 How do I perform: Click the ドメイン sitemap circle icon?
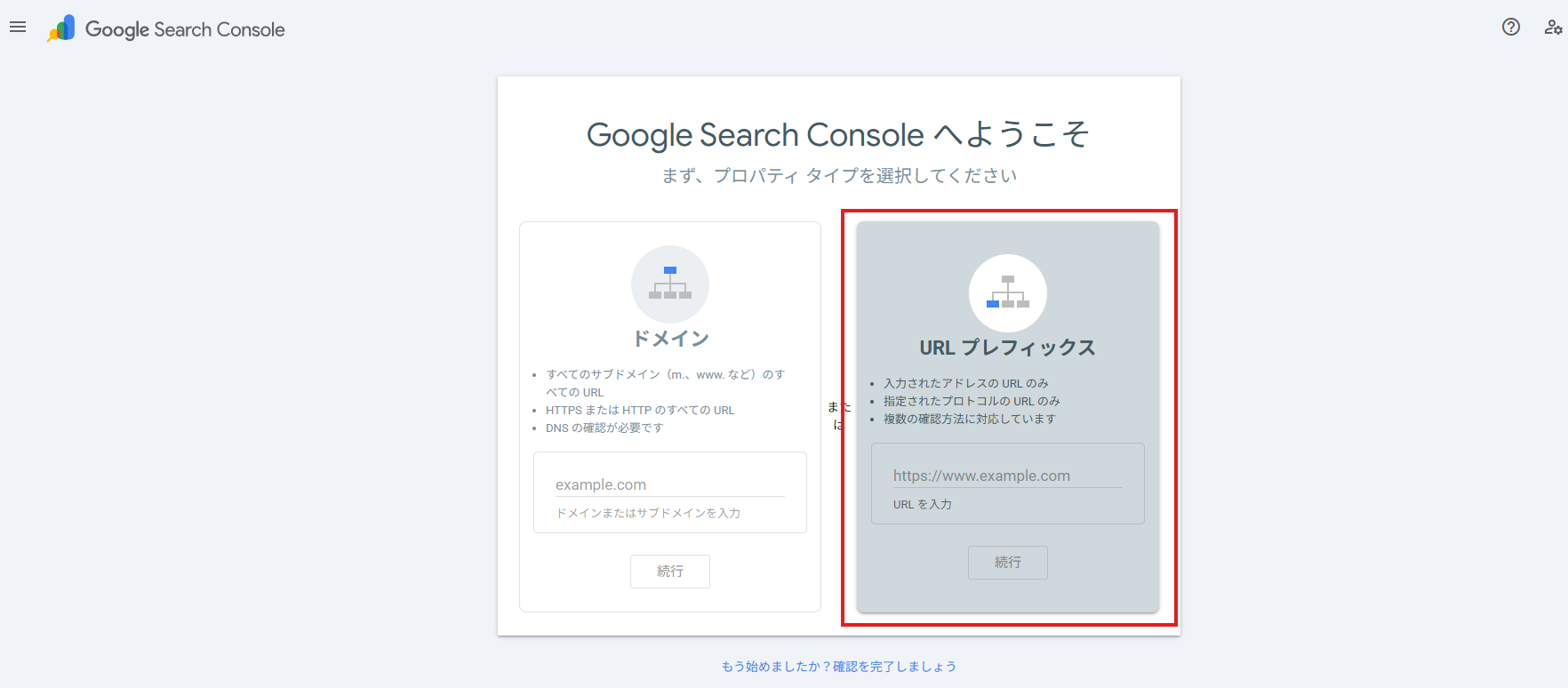pyautogui.click(x=669, y=284)
